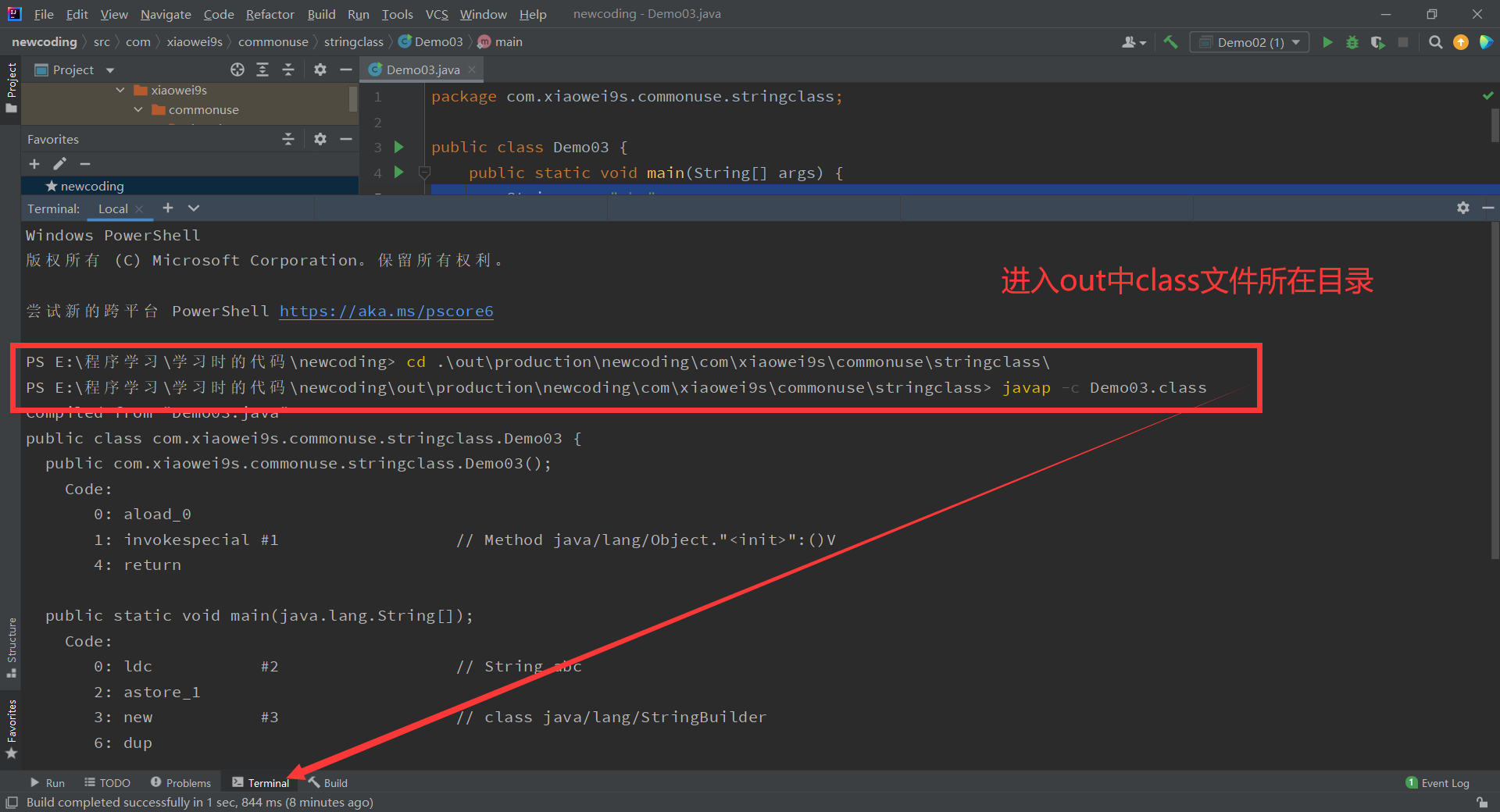Image resolution: width=1500 pixels, height=812 pixels.
Task: Open the Project view dropdown
Action: pos(110,70)
